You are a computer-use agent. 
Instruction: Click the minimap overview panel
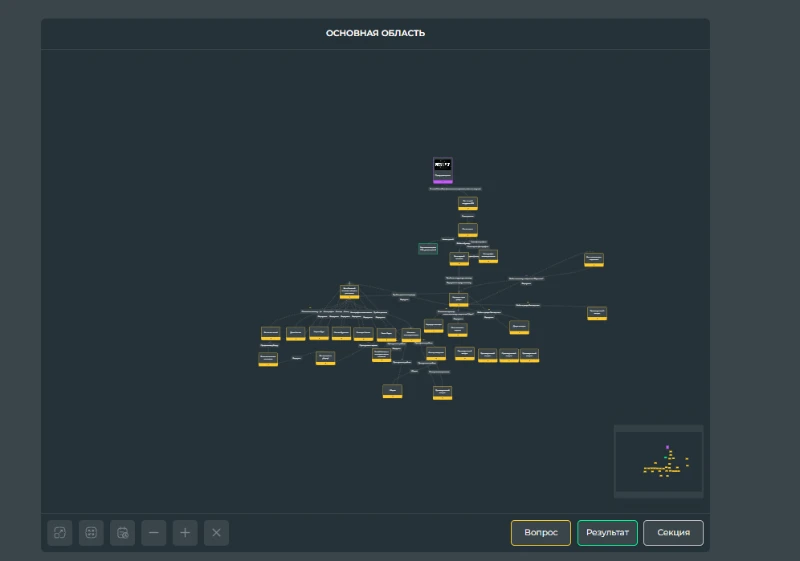pyautogui.click(x=659, y=461)
